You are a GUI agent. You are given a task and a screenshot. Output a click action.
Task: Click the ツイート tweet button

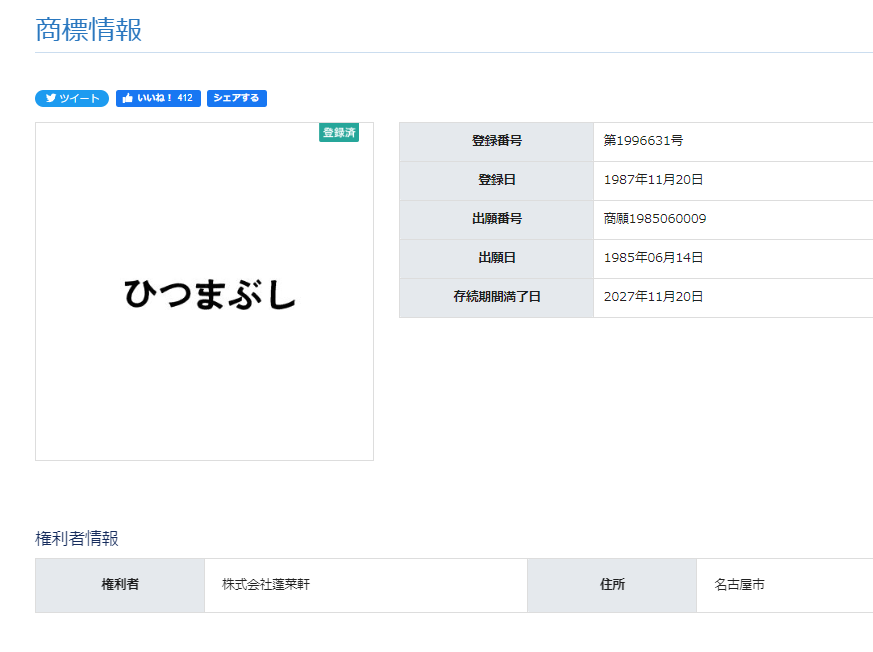(x=72, y=98)
